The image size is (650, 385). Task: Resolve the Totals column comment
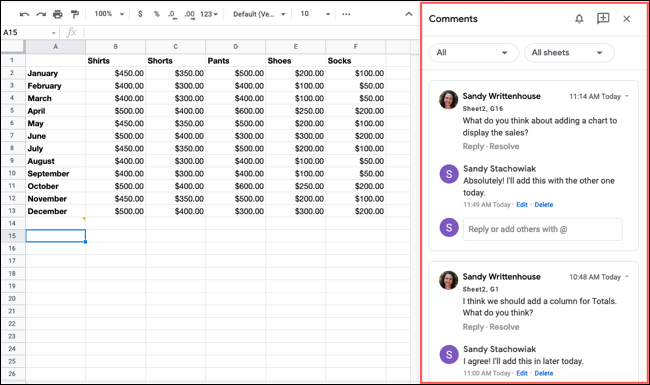504,327
